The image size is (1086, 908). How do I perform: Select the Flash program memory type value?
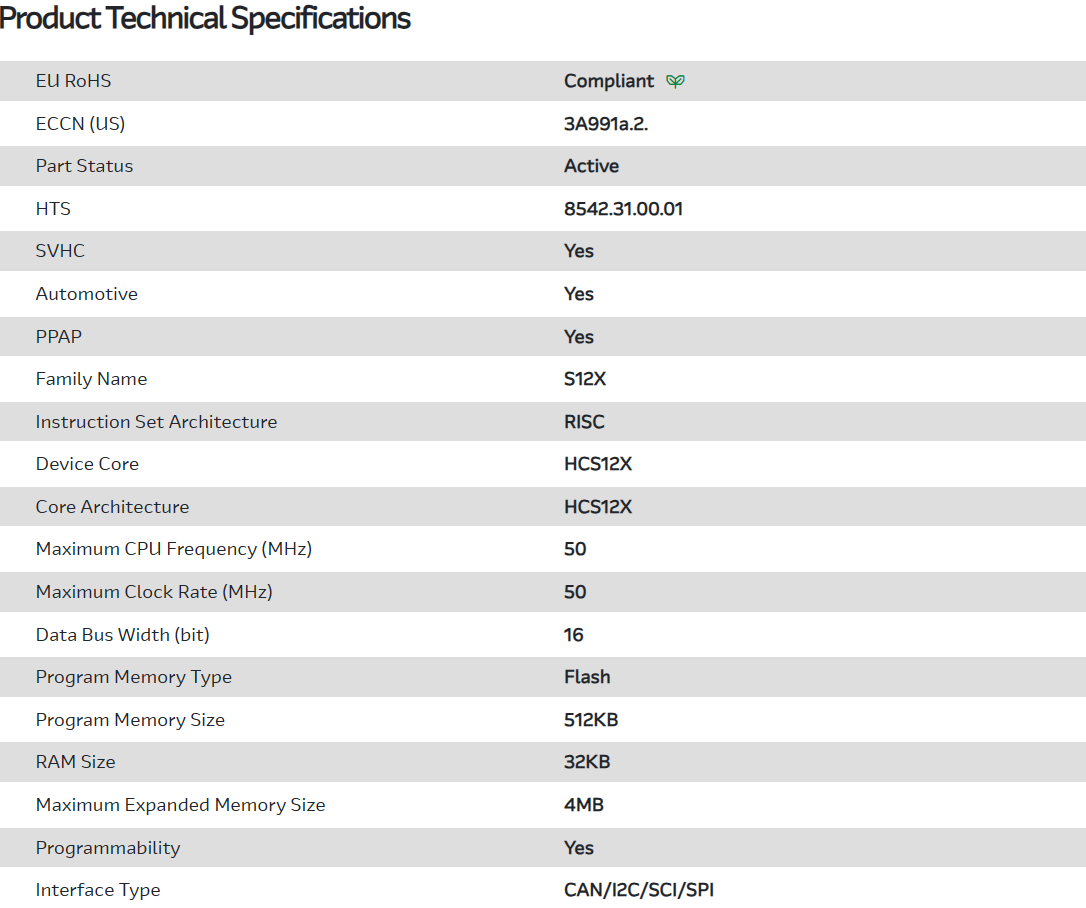587,677
